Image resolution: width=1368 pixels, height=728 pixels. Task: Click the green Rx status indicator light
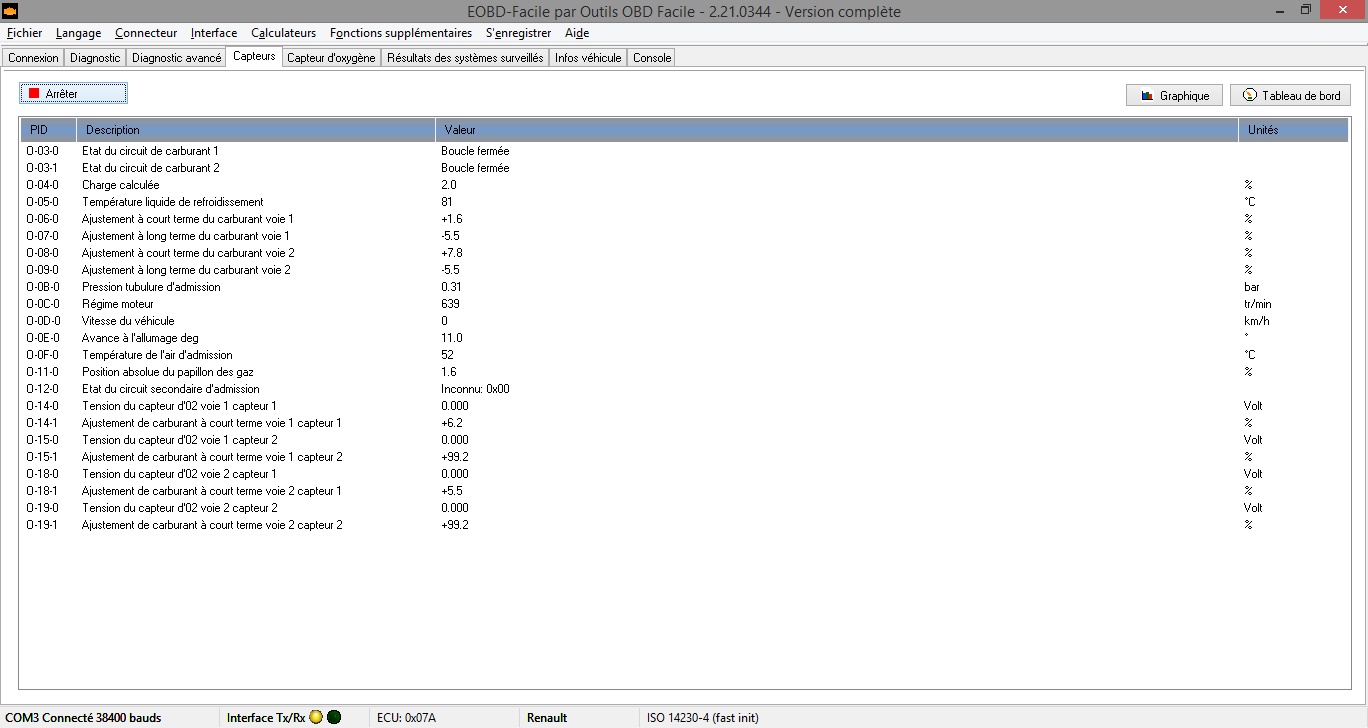(x=334, y=717)
